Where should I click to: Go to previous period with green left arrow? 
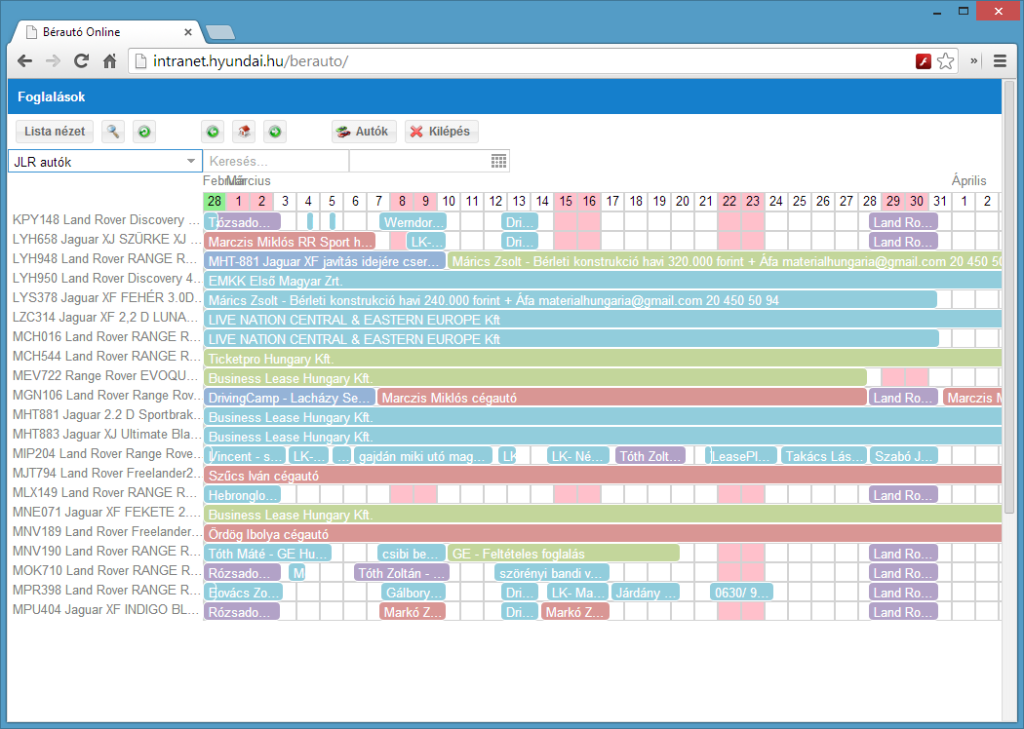[x=212, y=131]
